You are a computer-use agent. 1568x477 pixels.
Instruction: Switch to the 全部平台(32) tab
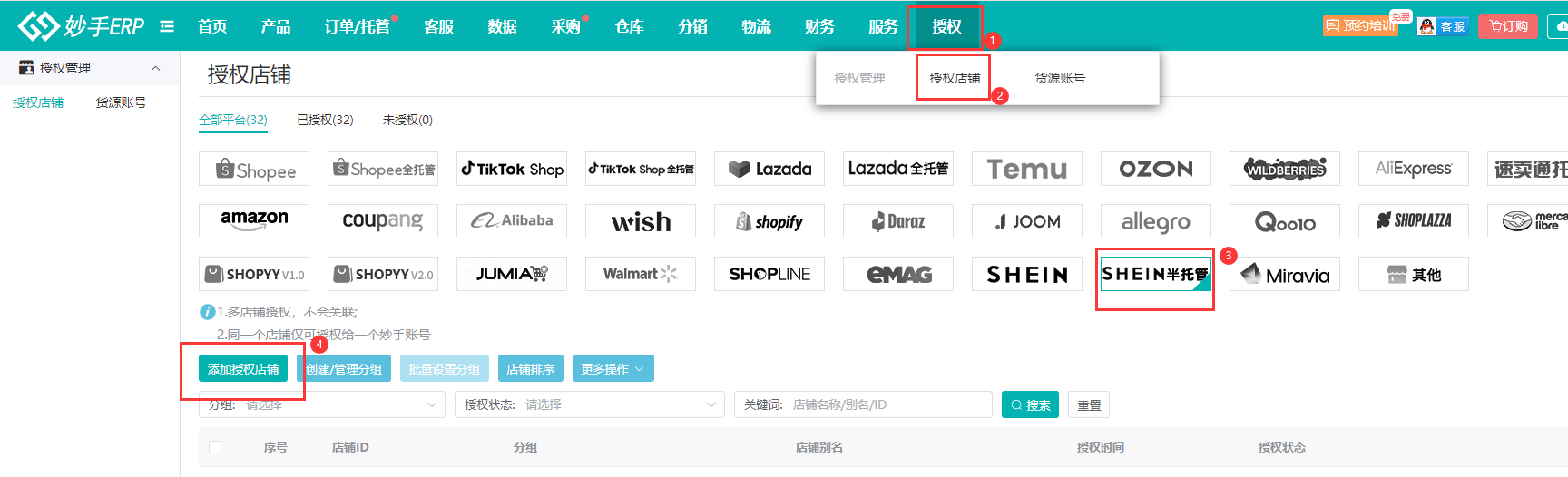click(x=233, y=120)
